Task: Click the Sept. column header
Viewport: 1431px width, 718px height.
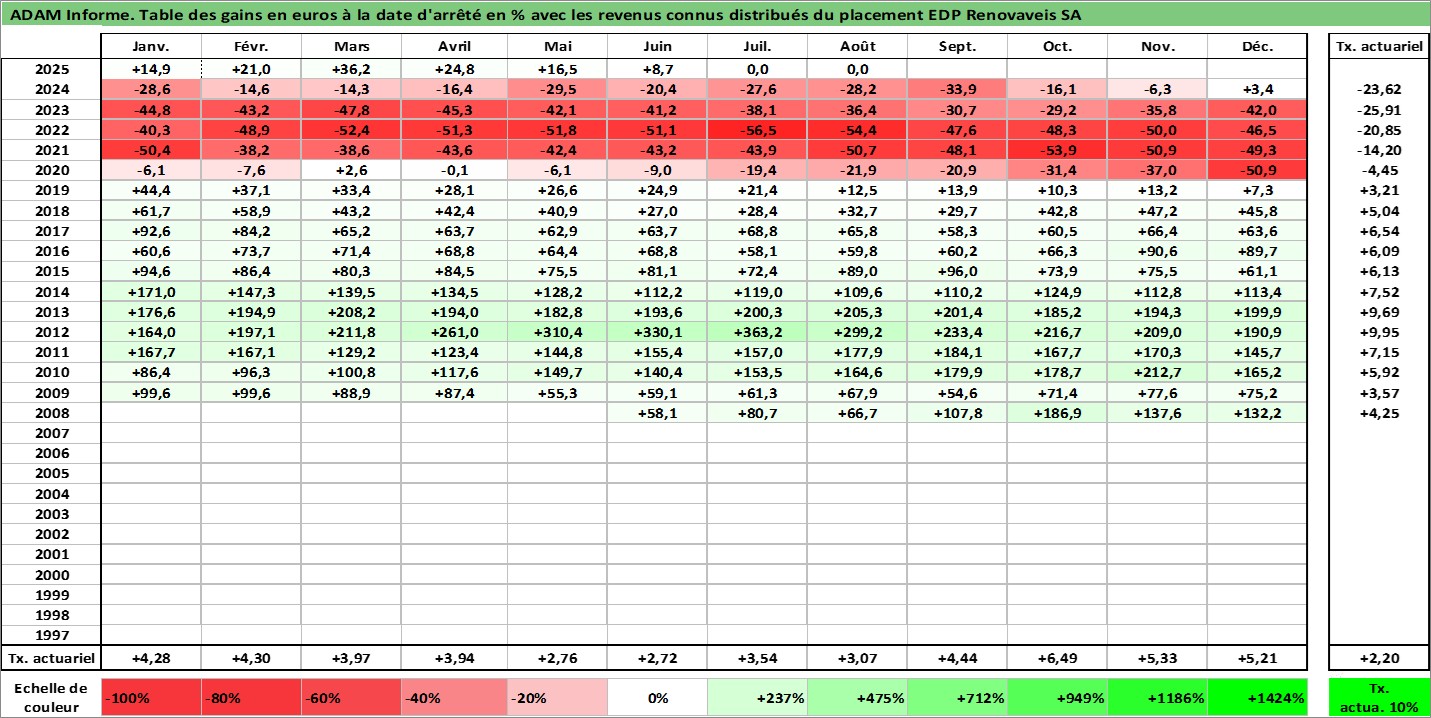Action: click(x=957, y=47)
